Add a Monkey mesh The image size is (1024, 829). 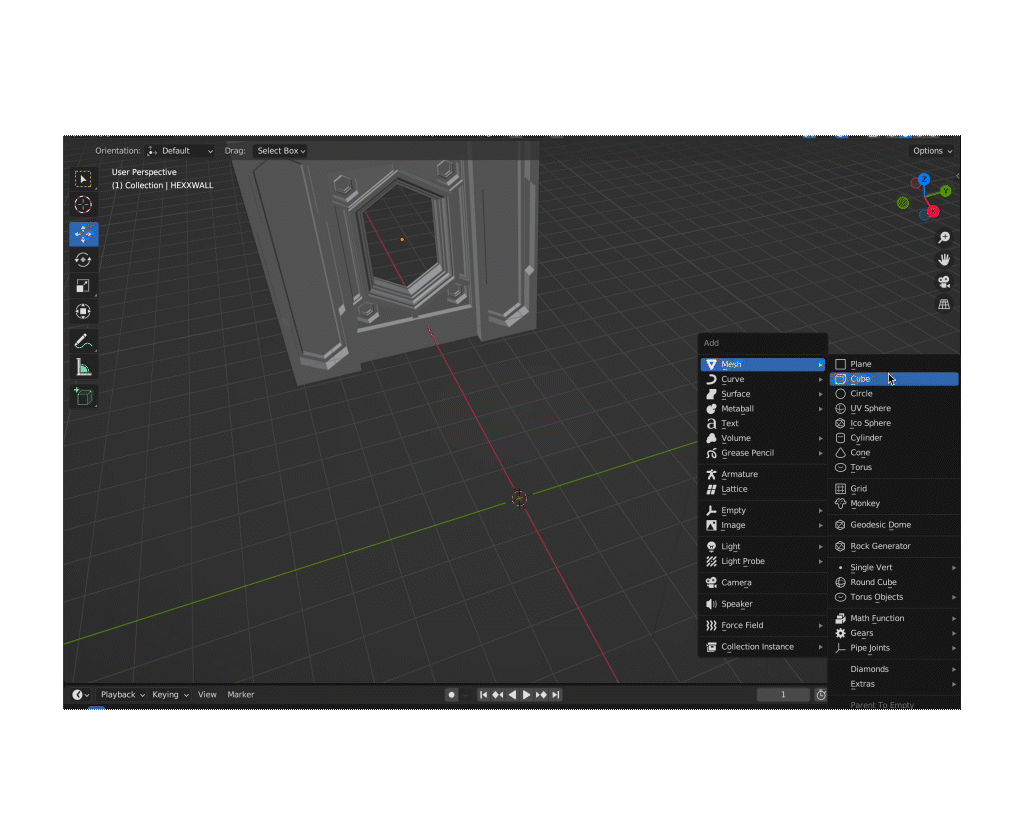894,504
